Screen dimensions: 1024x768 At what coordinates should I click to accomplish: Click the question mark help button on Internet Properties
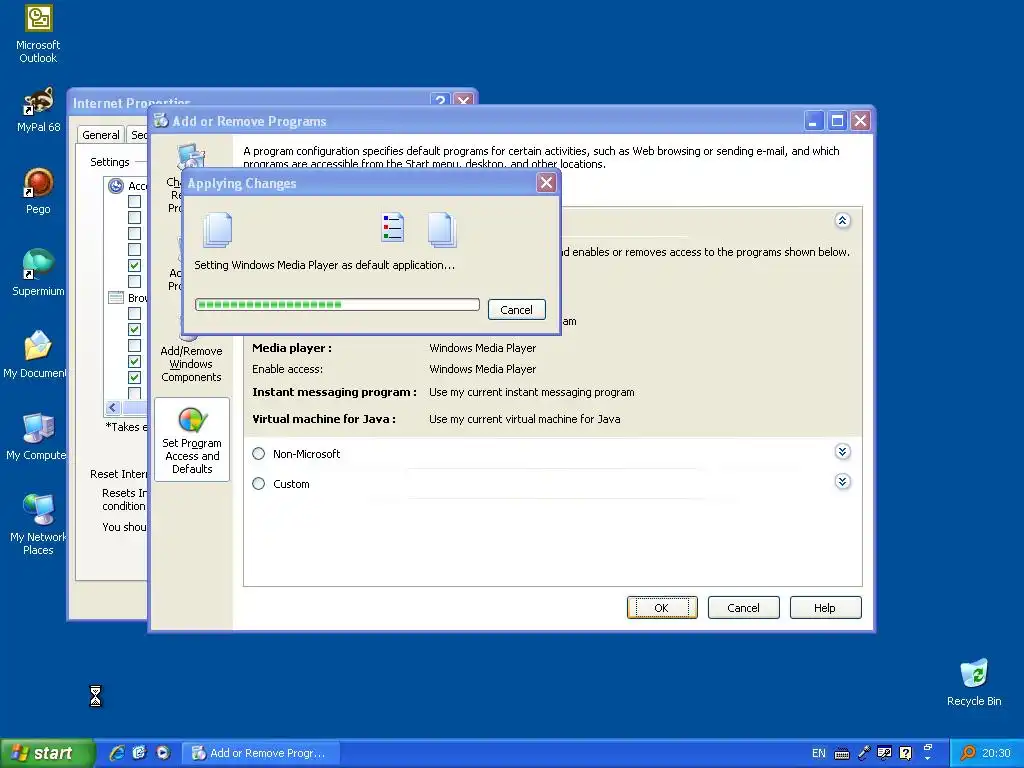point(441,101)
